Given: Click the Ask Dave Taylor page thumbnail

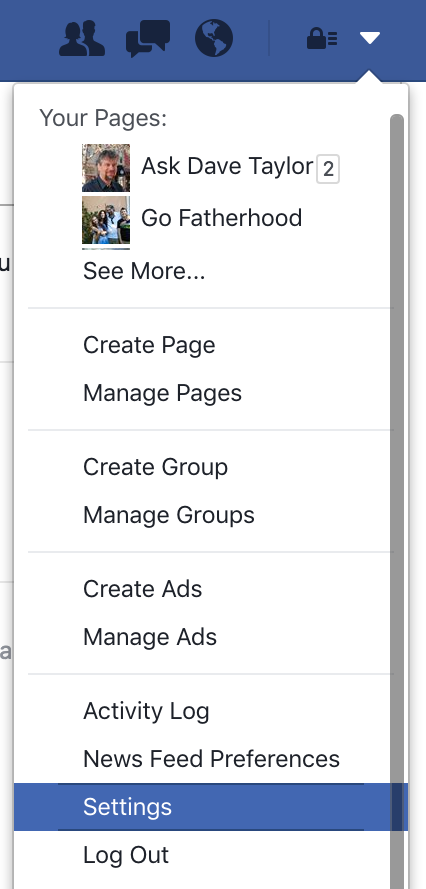Looking at the screenshot, I should click(x=106, y=168).
